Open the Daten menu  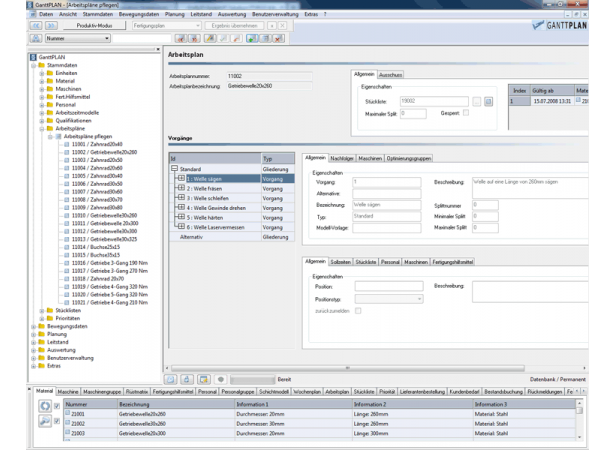[x=46, y=14]
